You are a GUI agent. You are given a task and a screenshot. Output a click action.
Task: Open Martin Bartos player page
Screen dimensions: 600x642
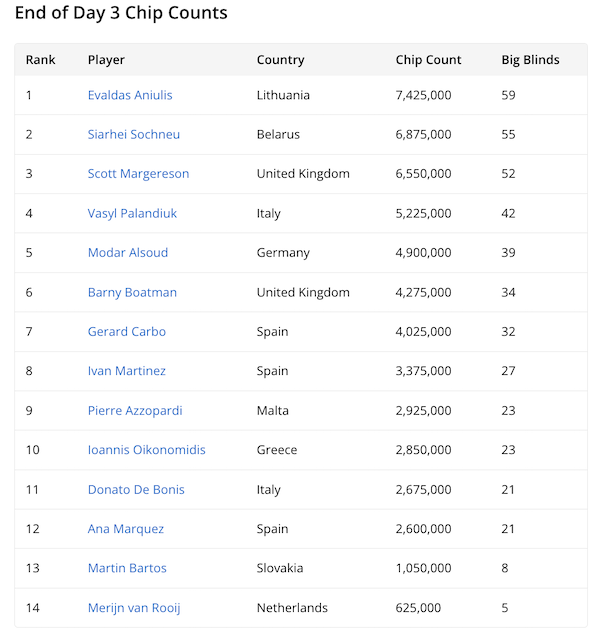pyautogui.click(x=127, y=568)
